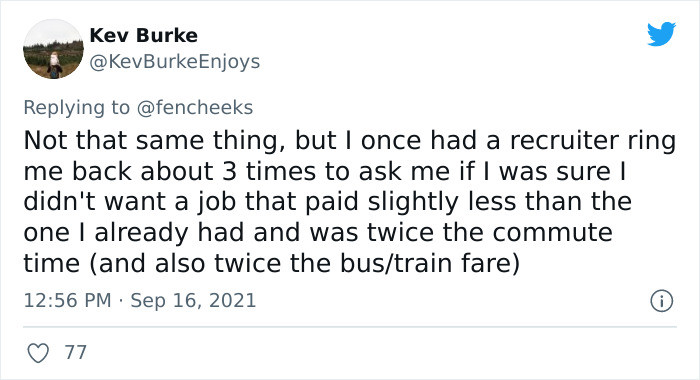Image resolution: width=700 pixels, height=380 pixels.
Task: Click the horizontal divider below the timestamp
Action: tap(350, 327)
